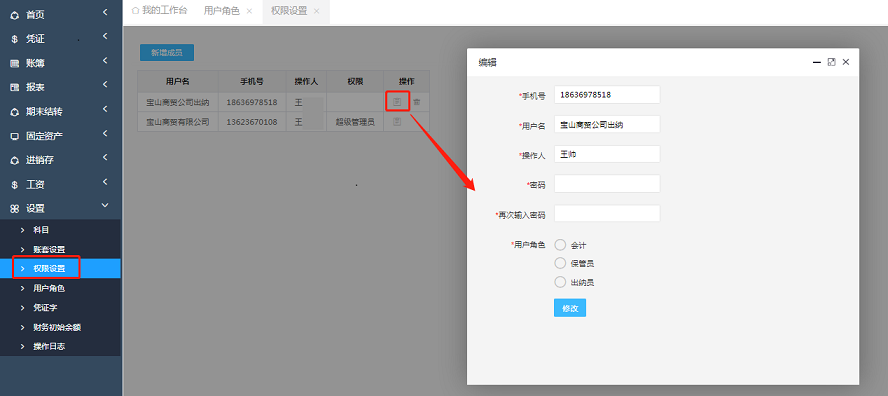This screenshot has height=396, width=888.
Task: Open 凭证字 in settings submenu
Action: tap(60, 308)
